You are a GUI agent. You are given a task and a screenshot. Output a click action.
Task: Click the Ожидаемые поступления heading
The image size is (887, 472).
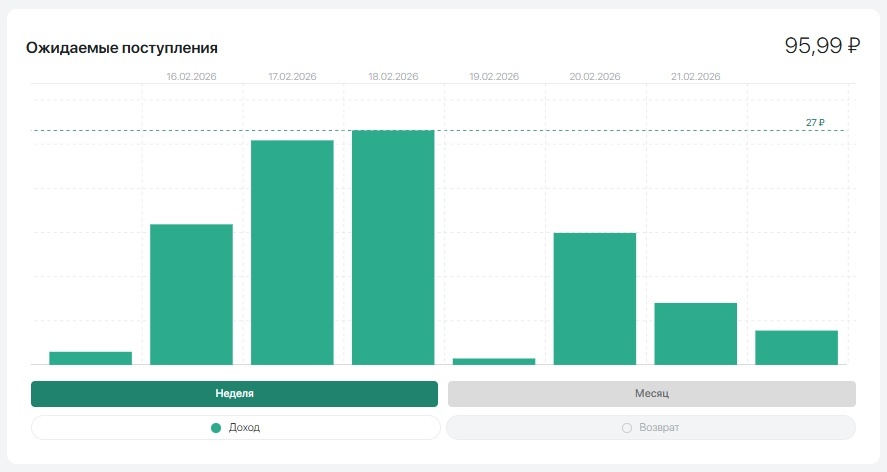tap(122, 48)
